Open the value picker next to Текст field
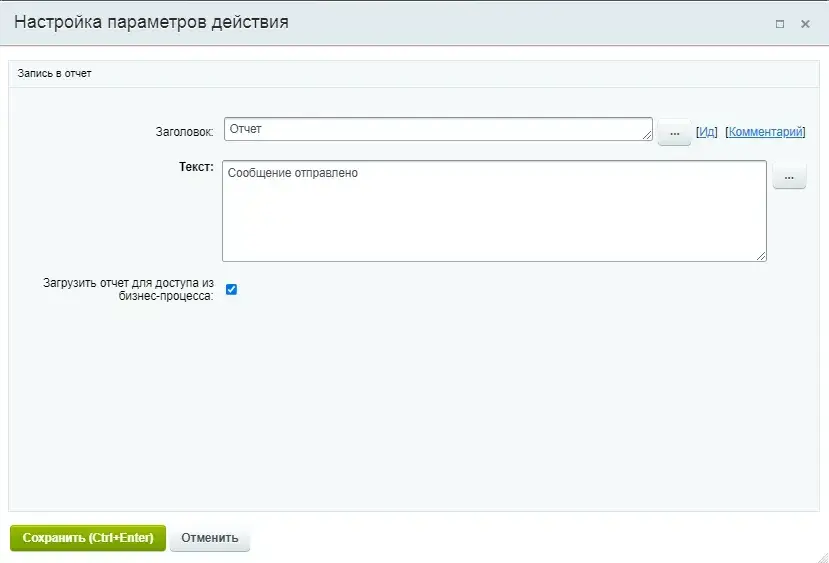The width and height of the screenshot is (829, 563). click(789, 177)
